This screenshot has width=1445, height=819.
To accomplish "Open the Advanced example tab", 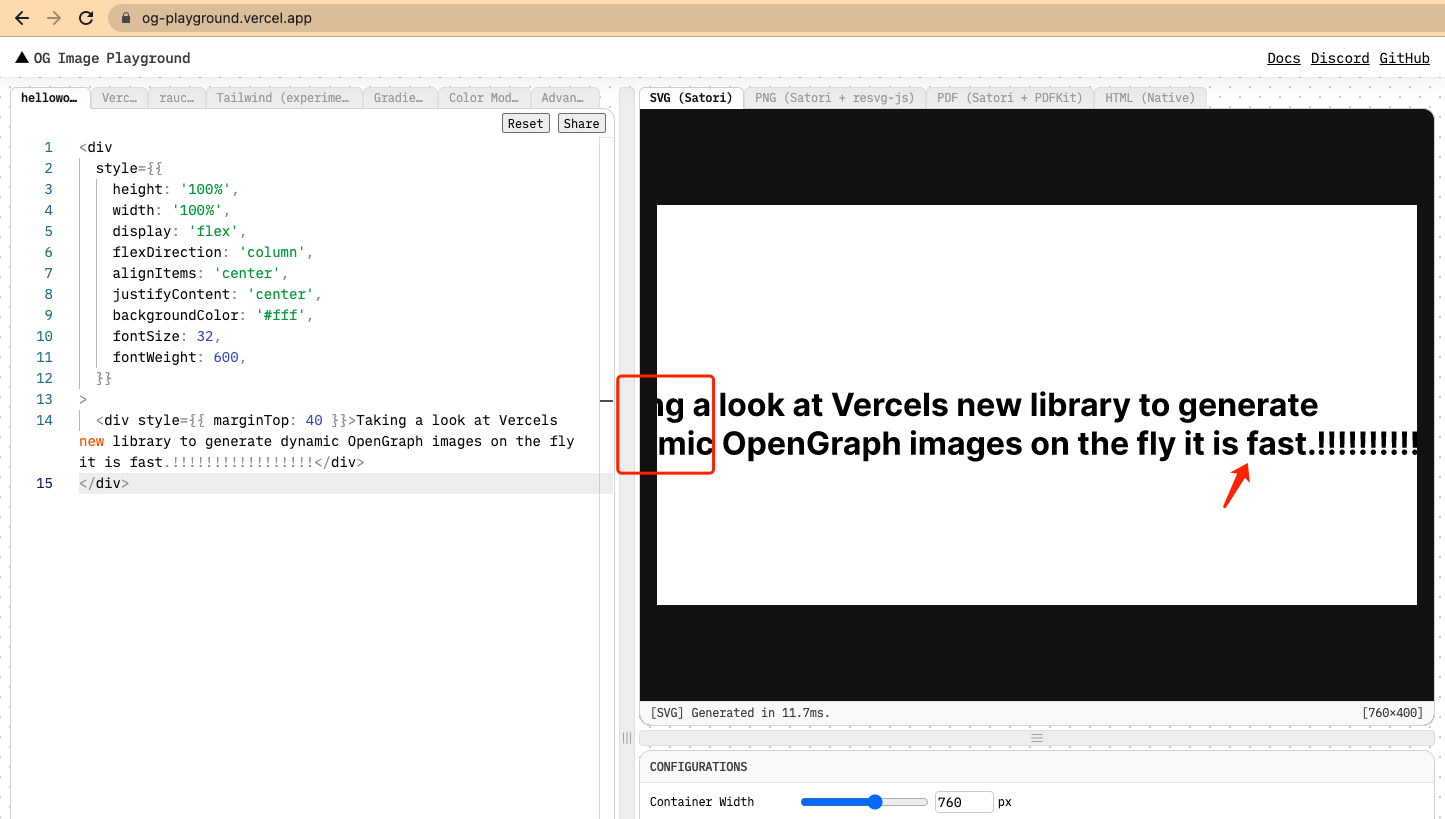I will (565, 97).
